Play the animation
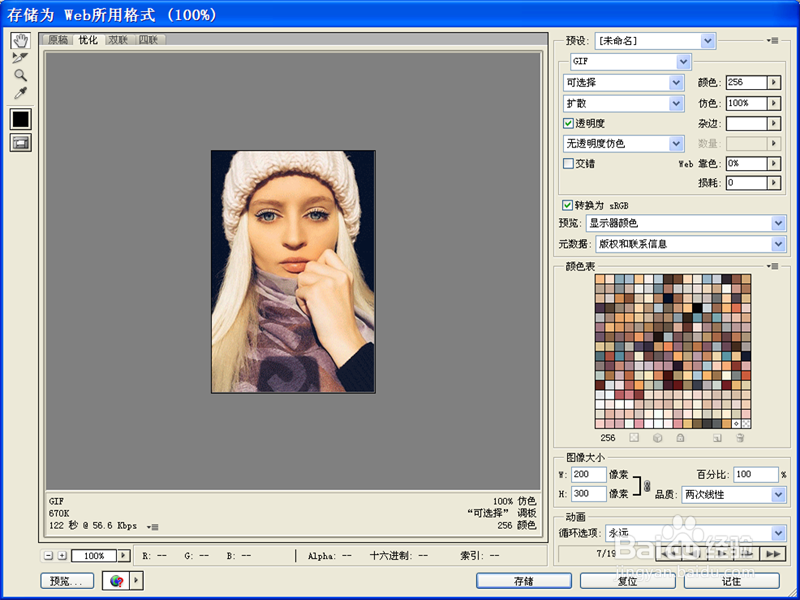Viewport: 800px width, 600px height. click(x=721, y=554)
